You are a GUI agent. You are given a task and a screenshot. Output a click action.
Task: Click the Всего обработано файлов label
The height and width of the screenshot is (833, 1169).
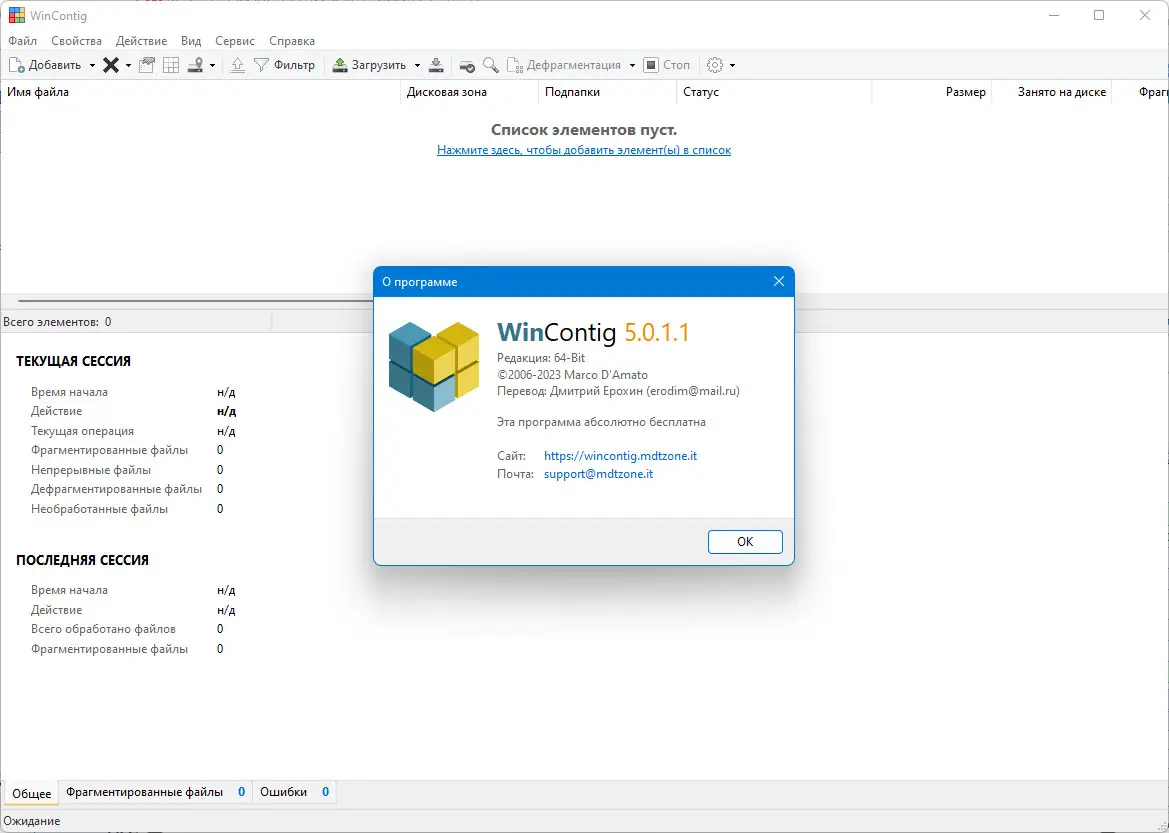104,629
